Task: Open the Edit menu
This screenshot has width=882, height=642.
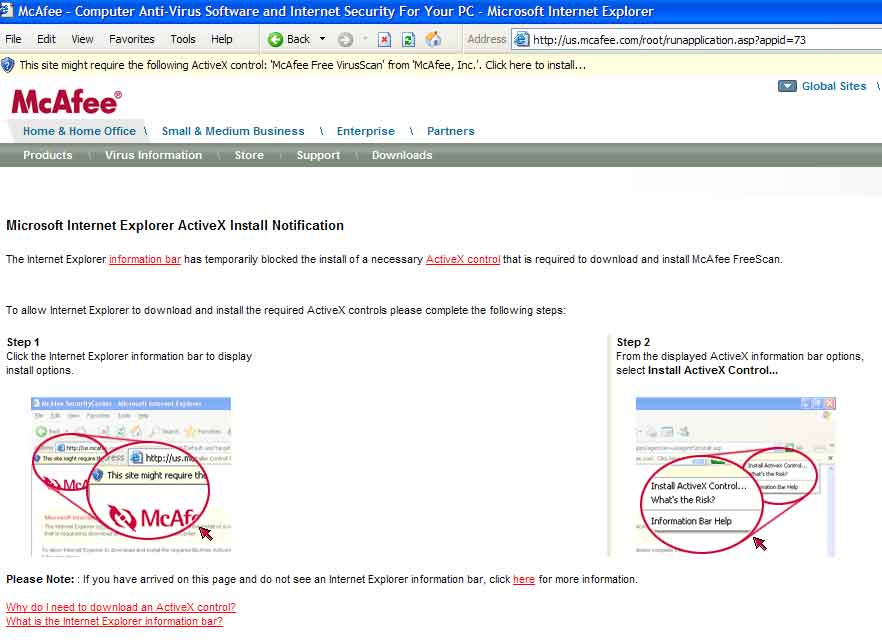Action: (46, 39)
